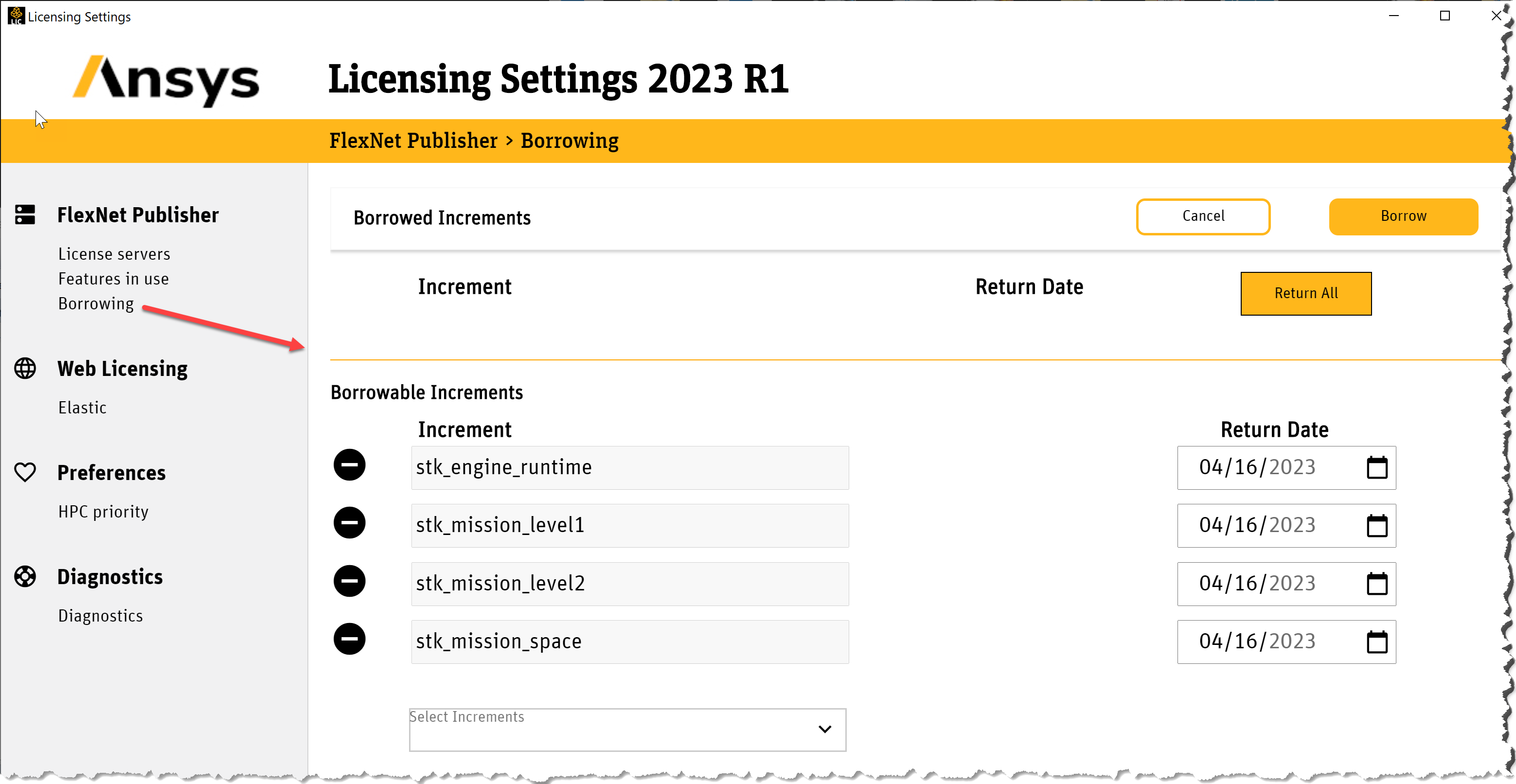The image size is (1516, 784).
Task: Click the Web Licensing globe icon
Action: coord(25,369)
